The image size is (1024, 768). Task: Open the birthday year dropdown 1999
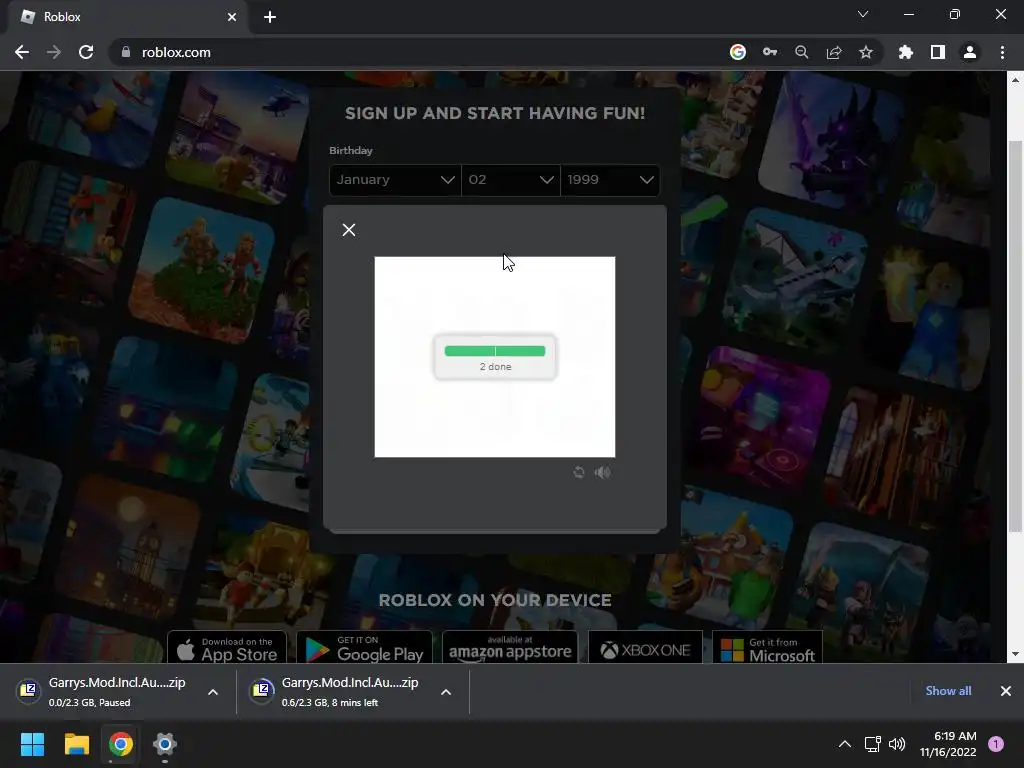click(610, 180)
